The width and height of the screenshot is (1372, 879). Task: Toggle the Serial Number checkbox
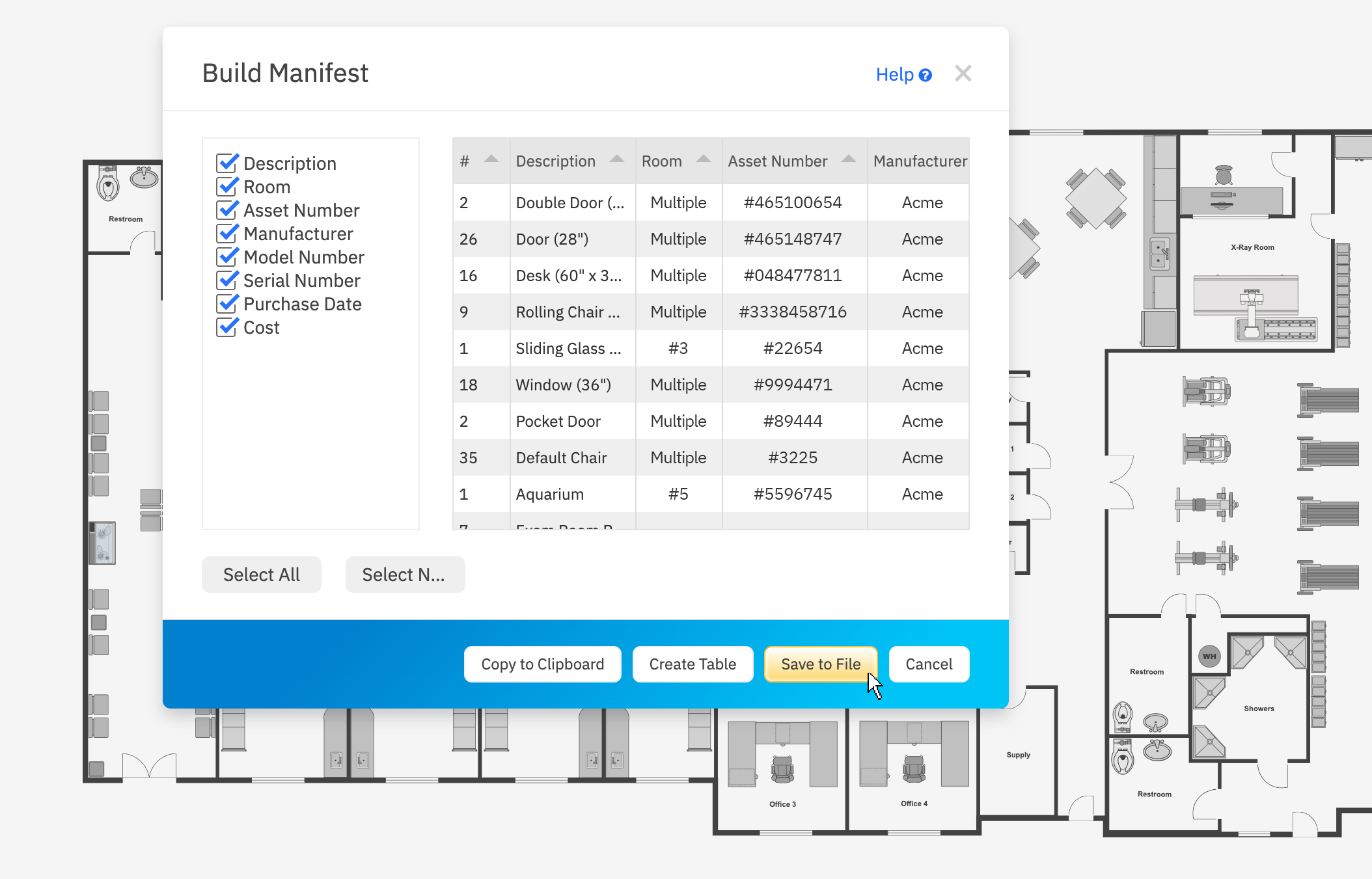pos(227,280)
